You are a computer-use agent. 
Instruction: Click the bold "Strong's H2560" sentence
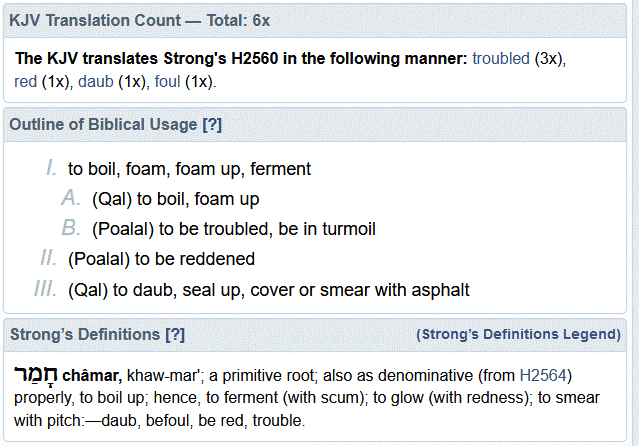click(240, 59)
